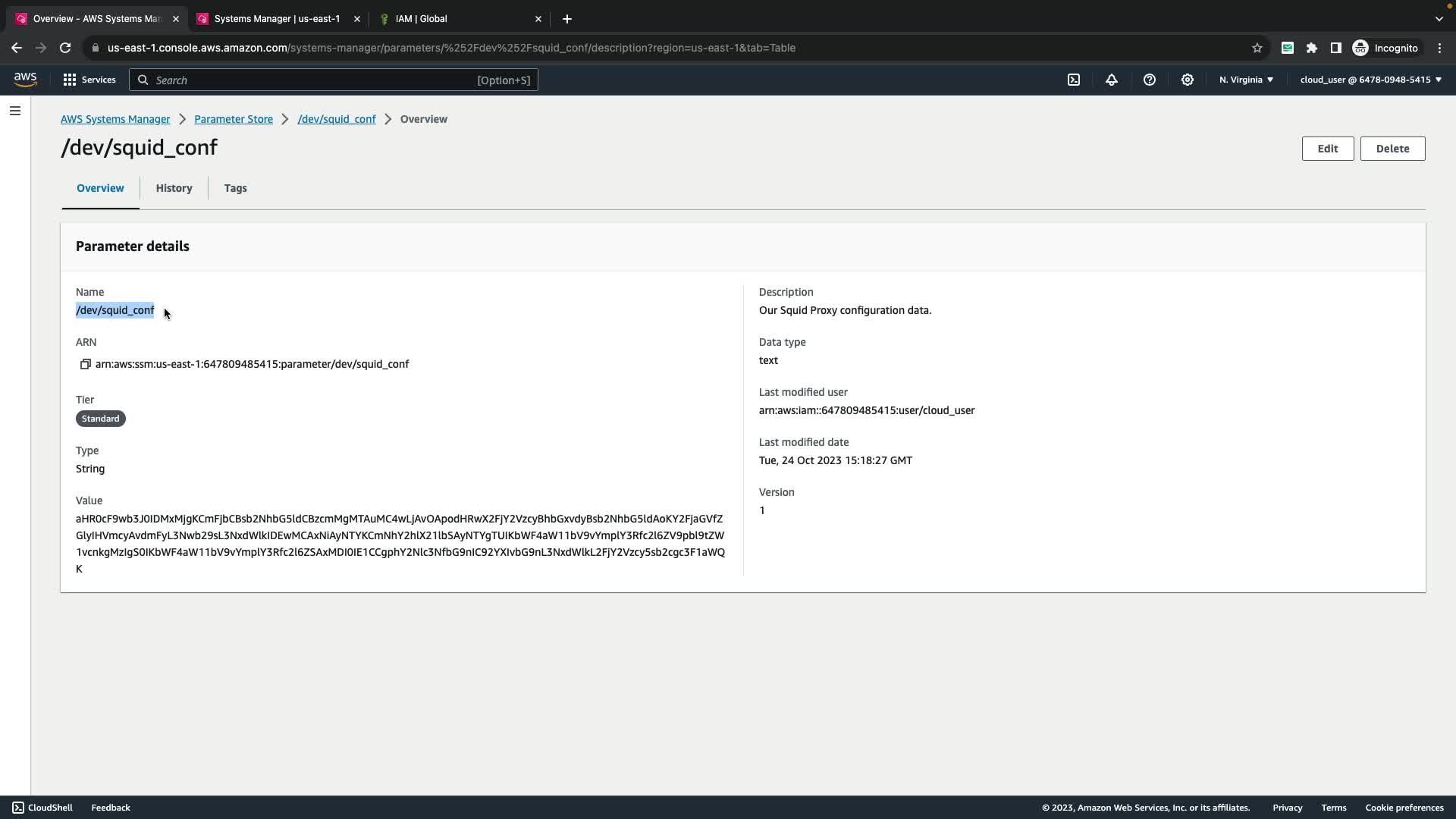Screen dimensions: 1456x819
Task: Switch to the Tags tab
Action: [x=235, y=188]
